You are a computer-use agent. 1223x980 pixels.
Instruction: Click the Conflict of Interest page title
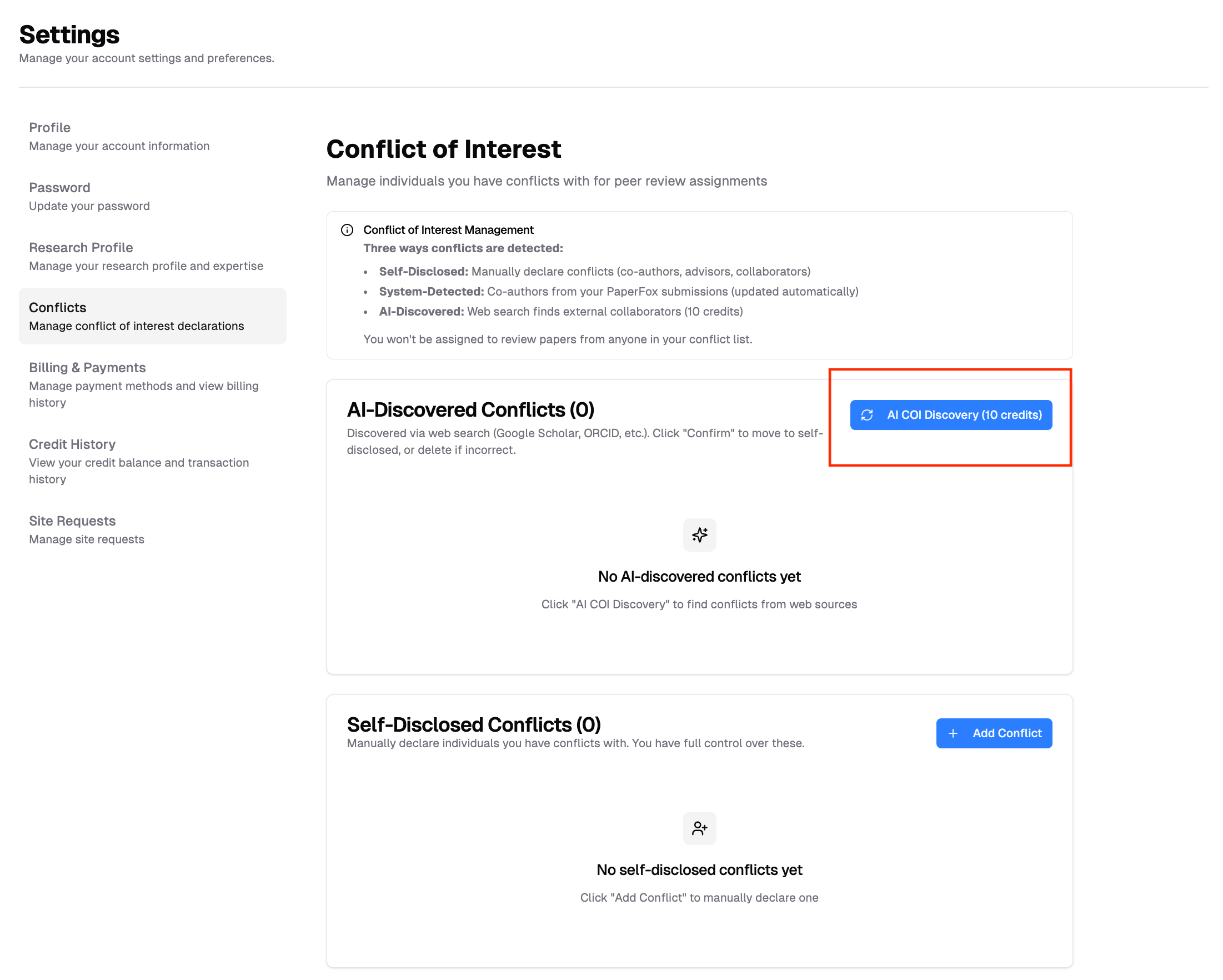pos(444,149)
